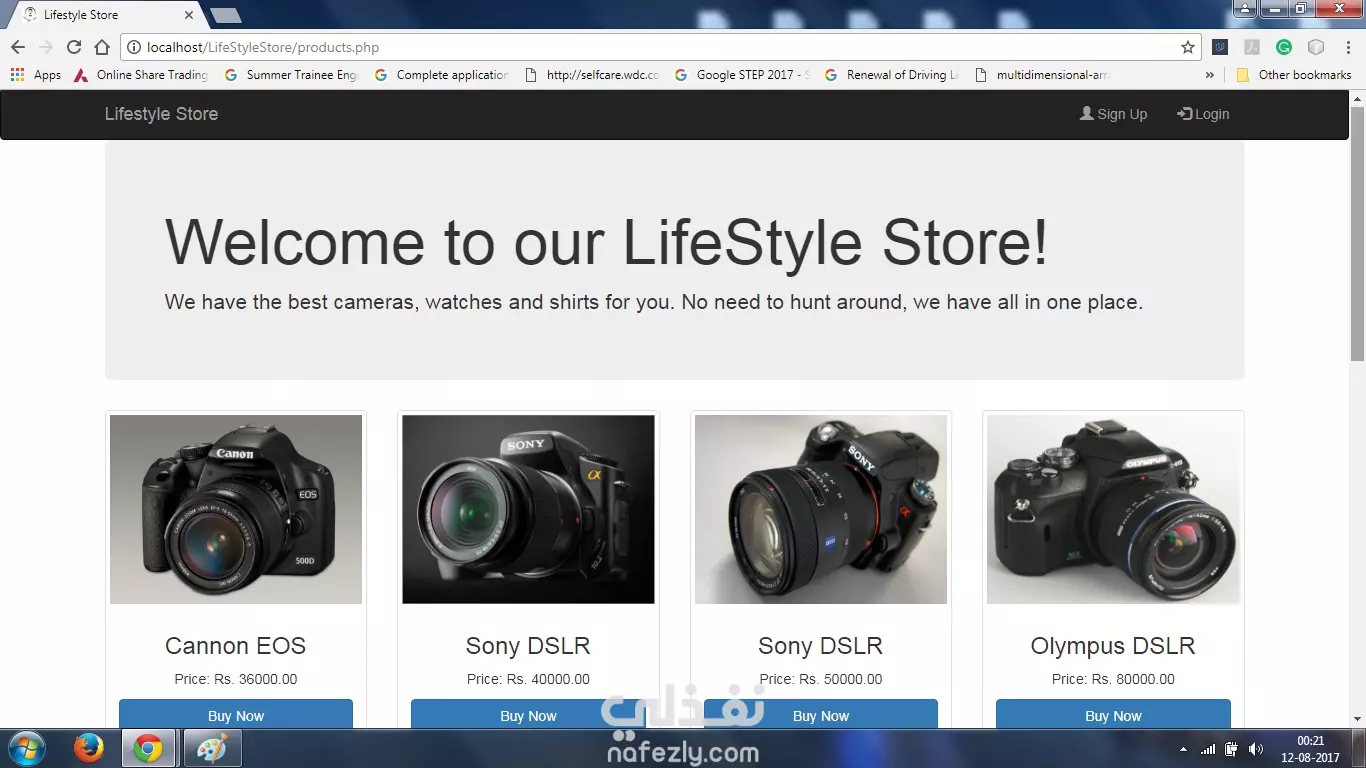Bookmark this page with the star icon
The width and height of the screenshot is (1366, 768).
point(1188,47)
